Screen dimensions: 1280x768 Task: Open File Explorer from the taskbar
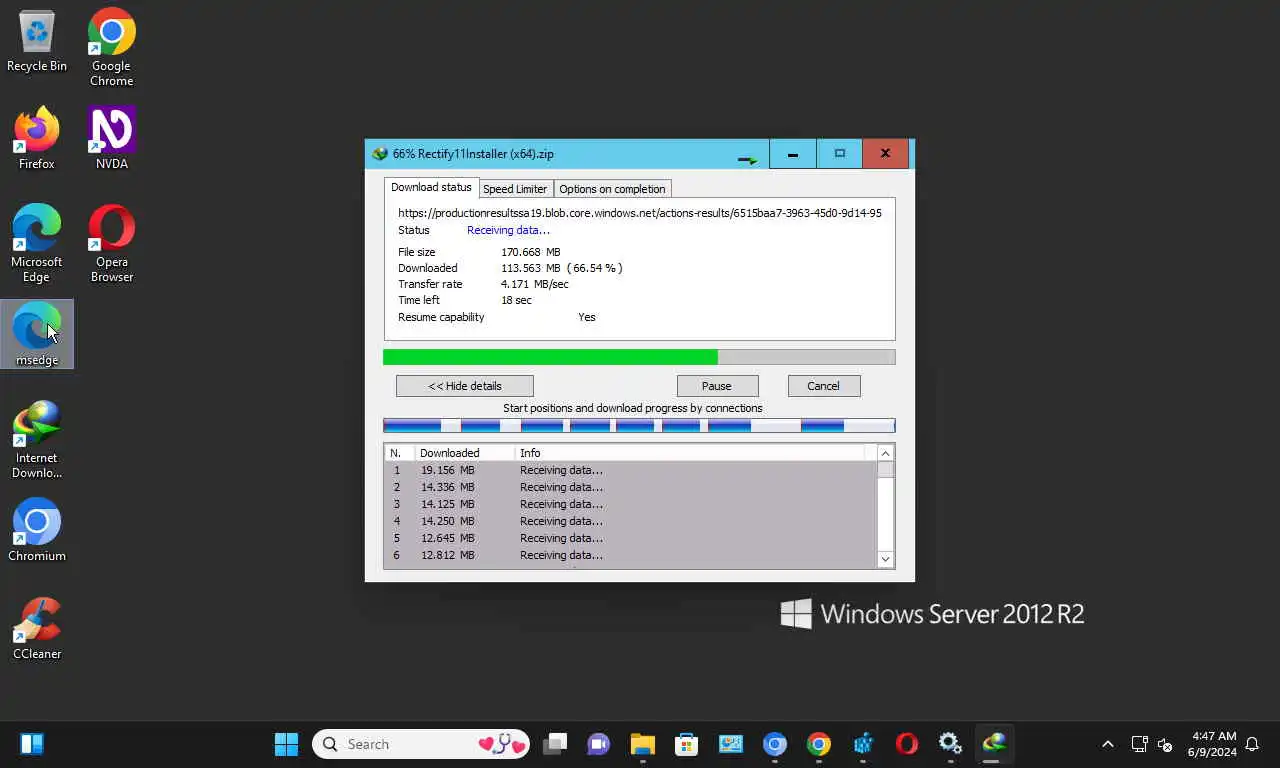click(642, 744)
